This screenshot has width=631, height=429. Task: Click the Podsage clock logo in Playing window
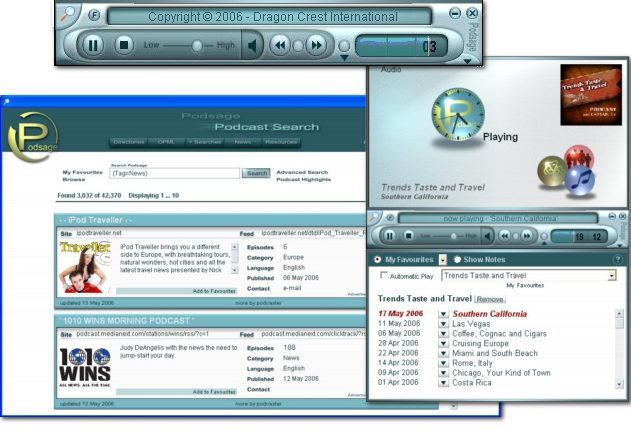coord(458,115)
